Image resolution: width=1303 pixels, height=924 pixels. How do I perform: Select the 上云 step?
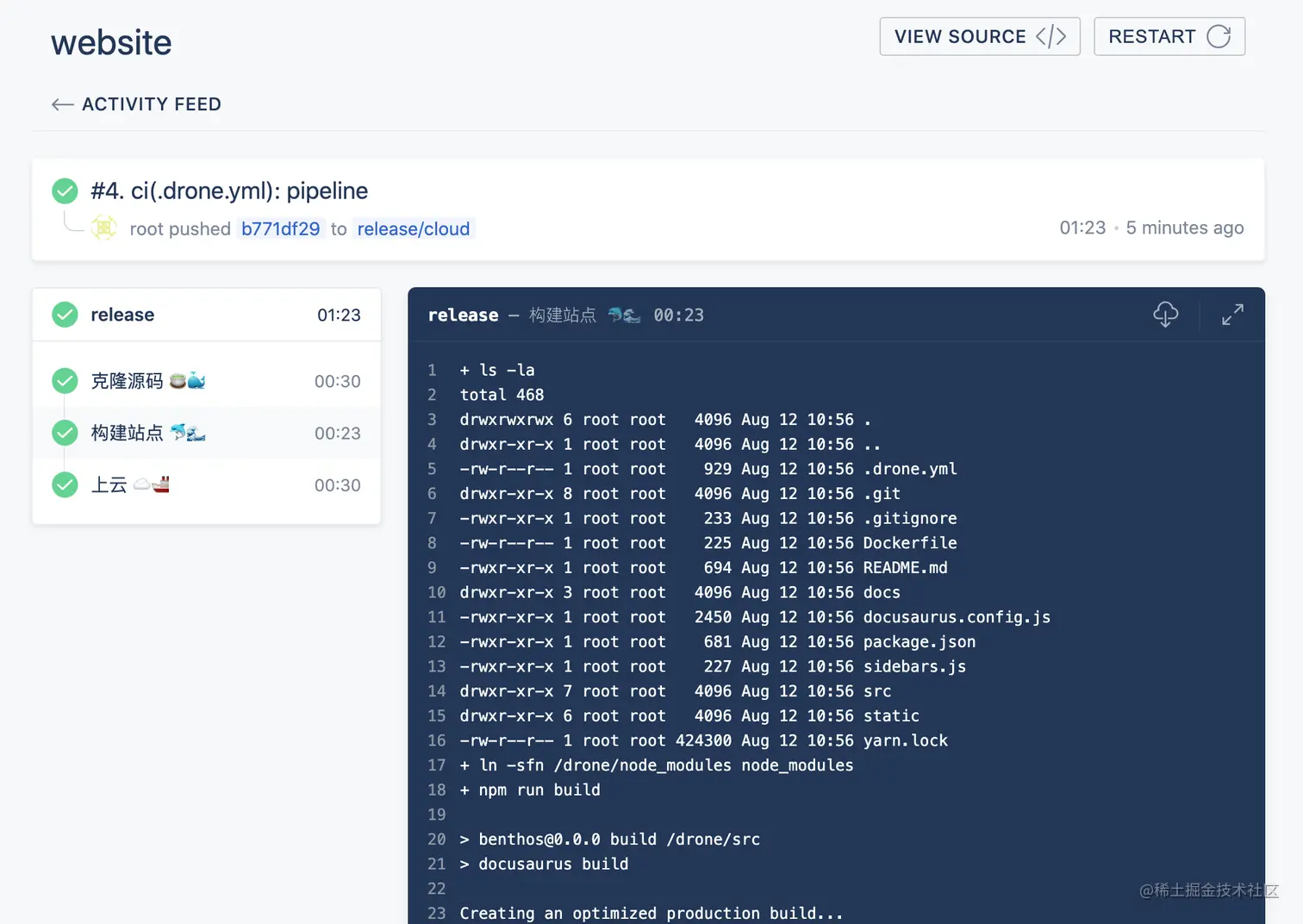207,484
